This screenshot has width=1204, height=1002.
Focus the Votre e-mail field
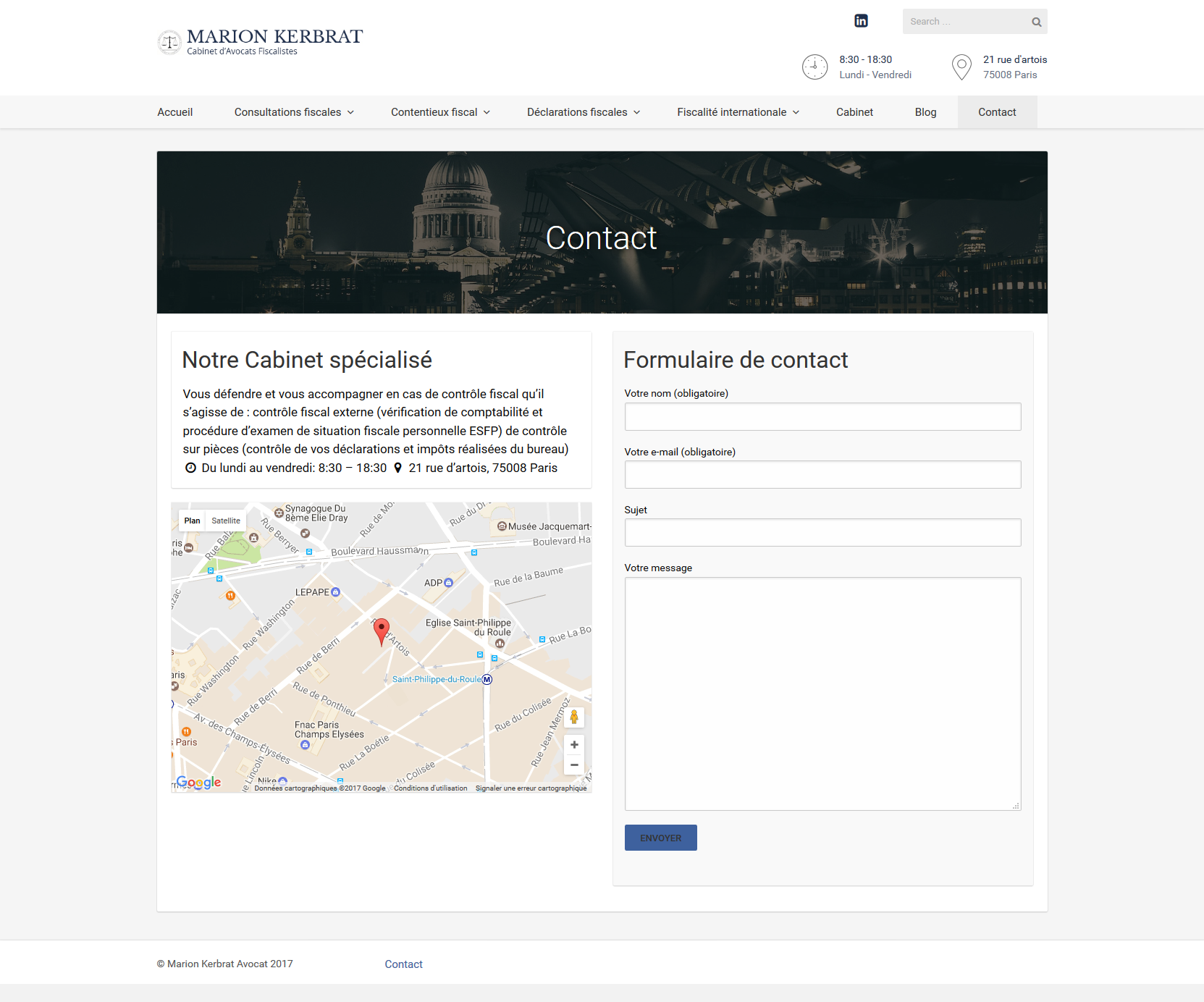click(822, 475)
